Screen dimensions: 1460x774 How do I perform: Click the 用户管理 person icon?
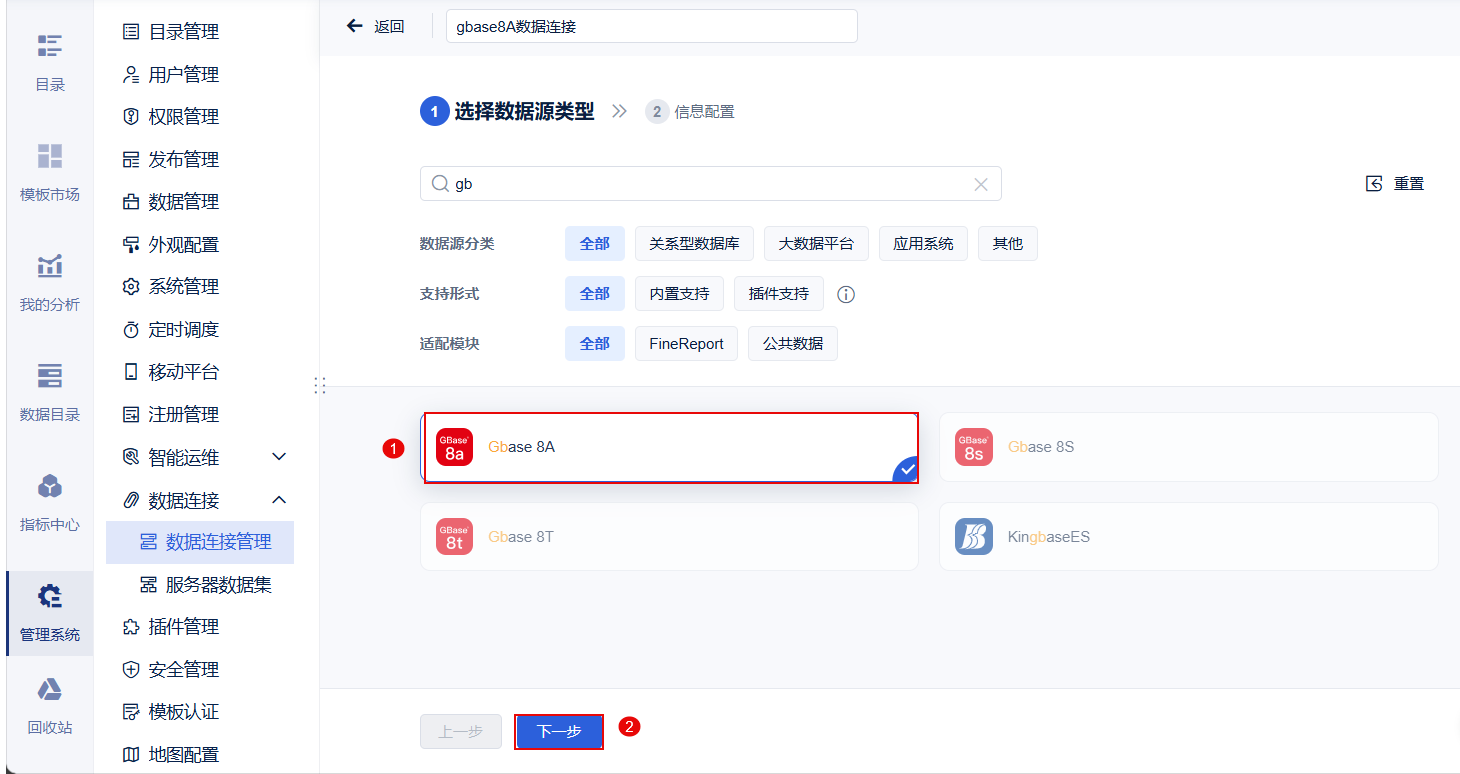(131, 74)
